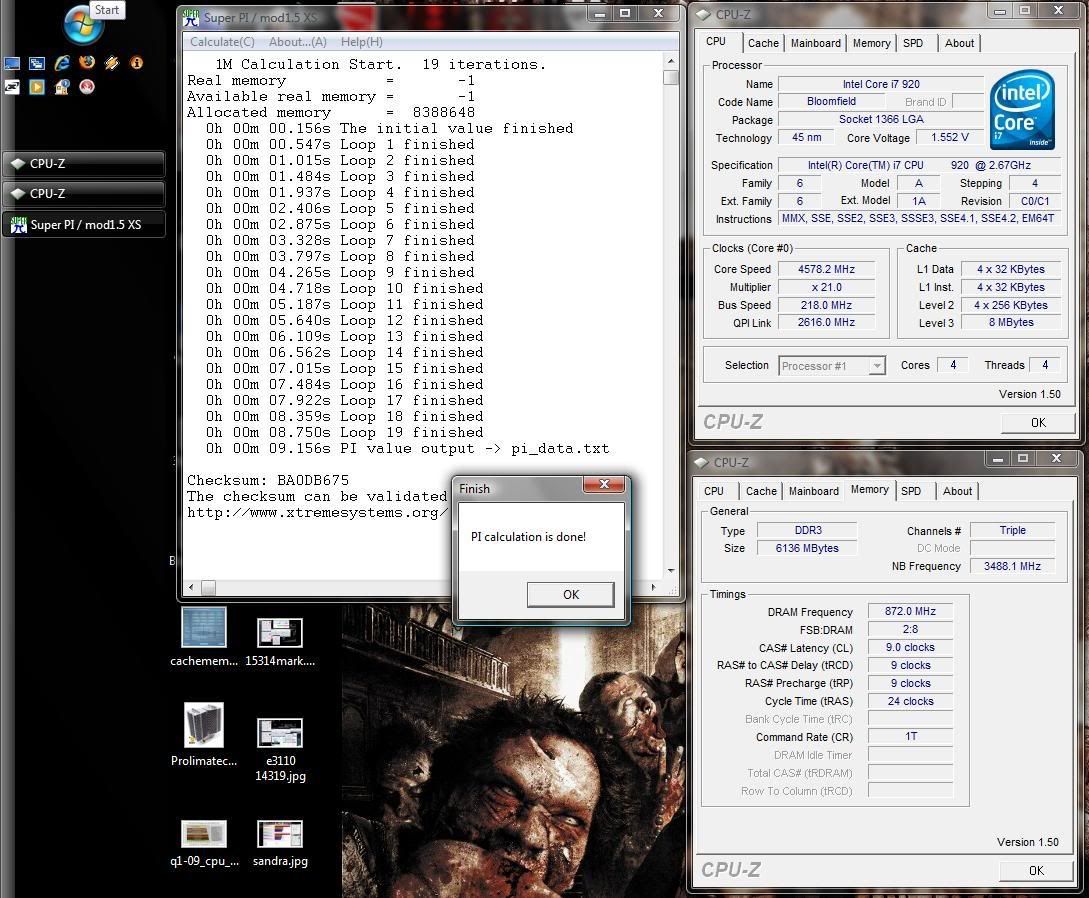Click the '1.552 V' core voltage value

pyautogui.click(x=949, y=138)
